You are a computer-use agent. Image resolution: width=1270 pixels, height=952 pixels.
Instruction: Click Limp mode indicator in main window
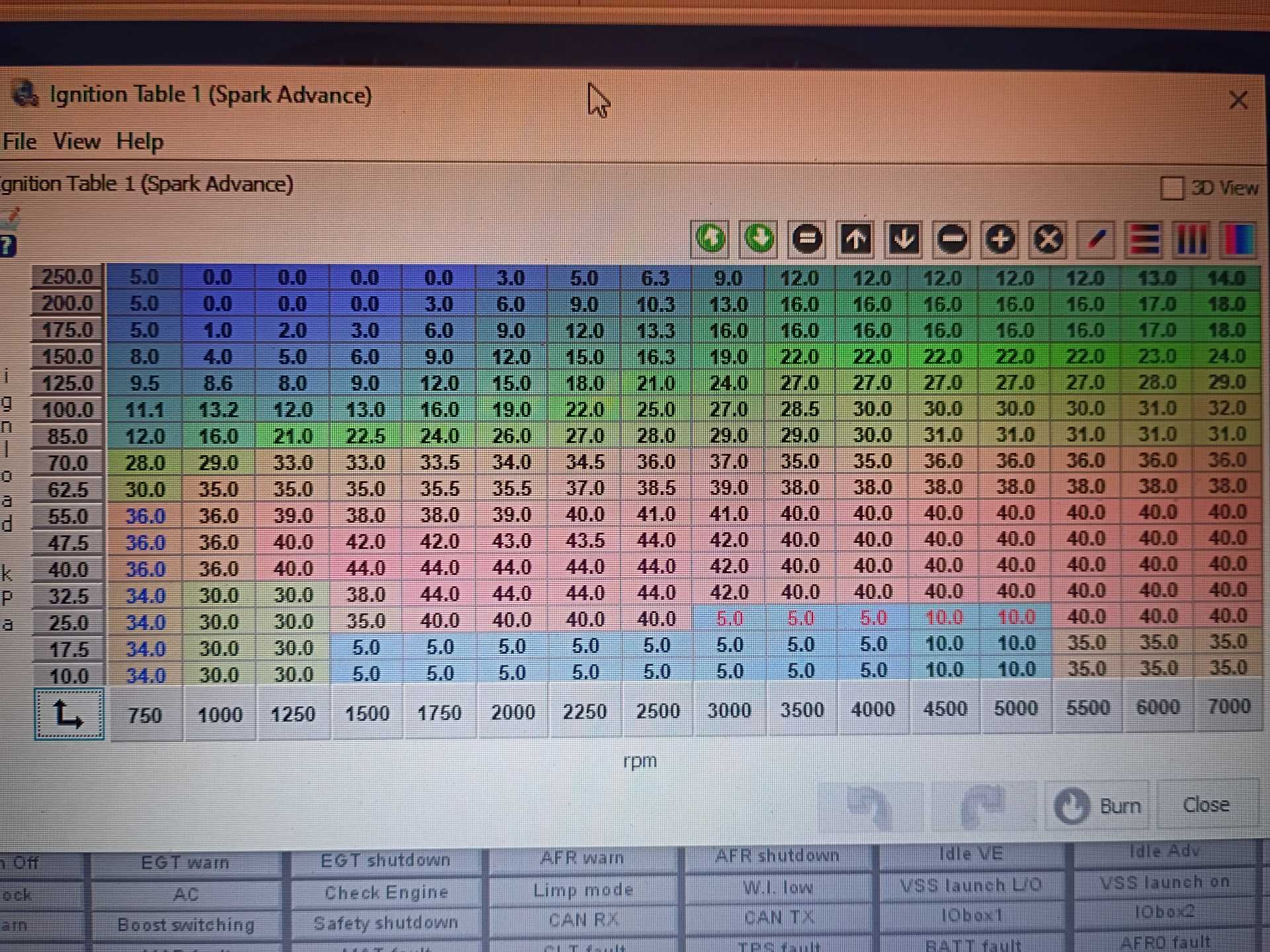click(x=583, y=890)
